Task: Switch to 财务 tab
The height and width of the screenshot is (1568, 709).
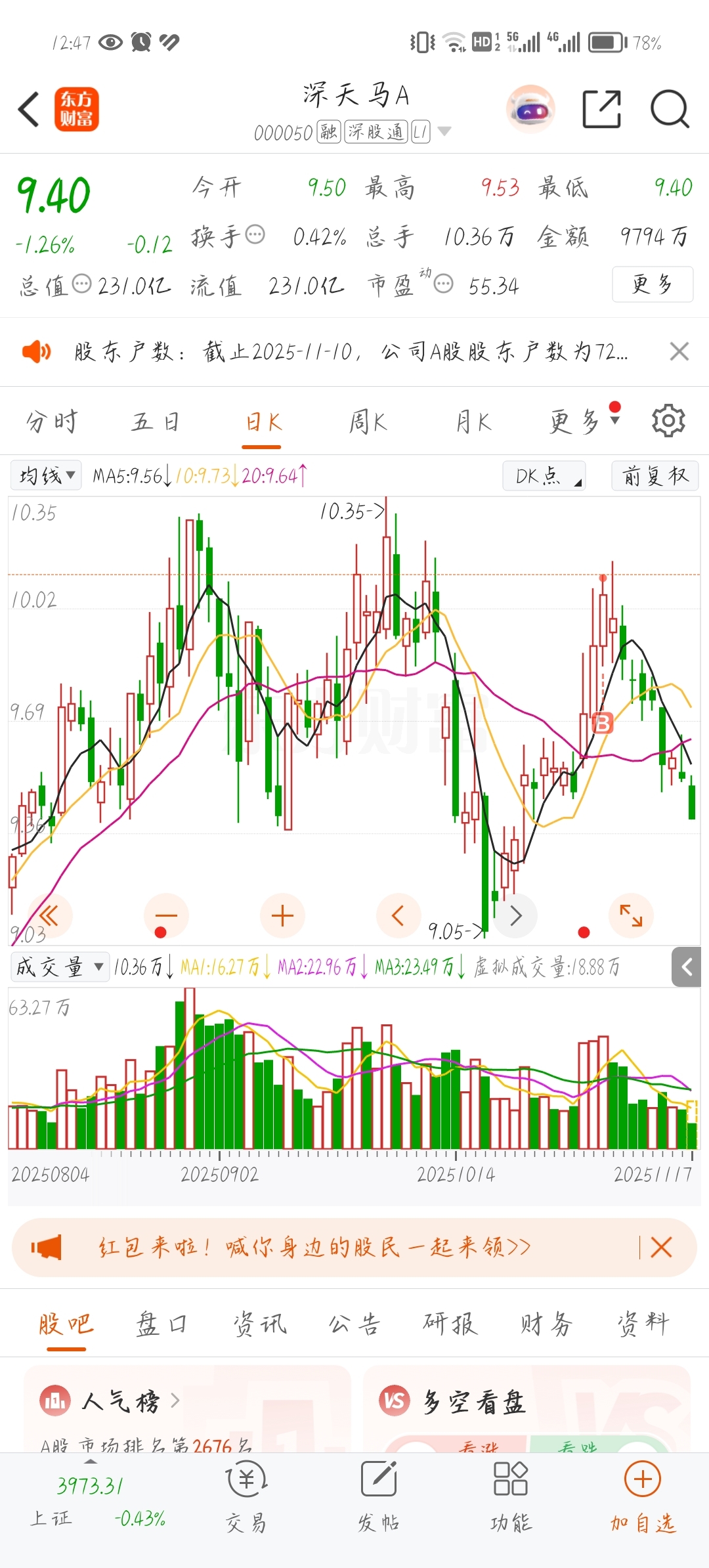Action: pos(546,1324)
